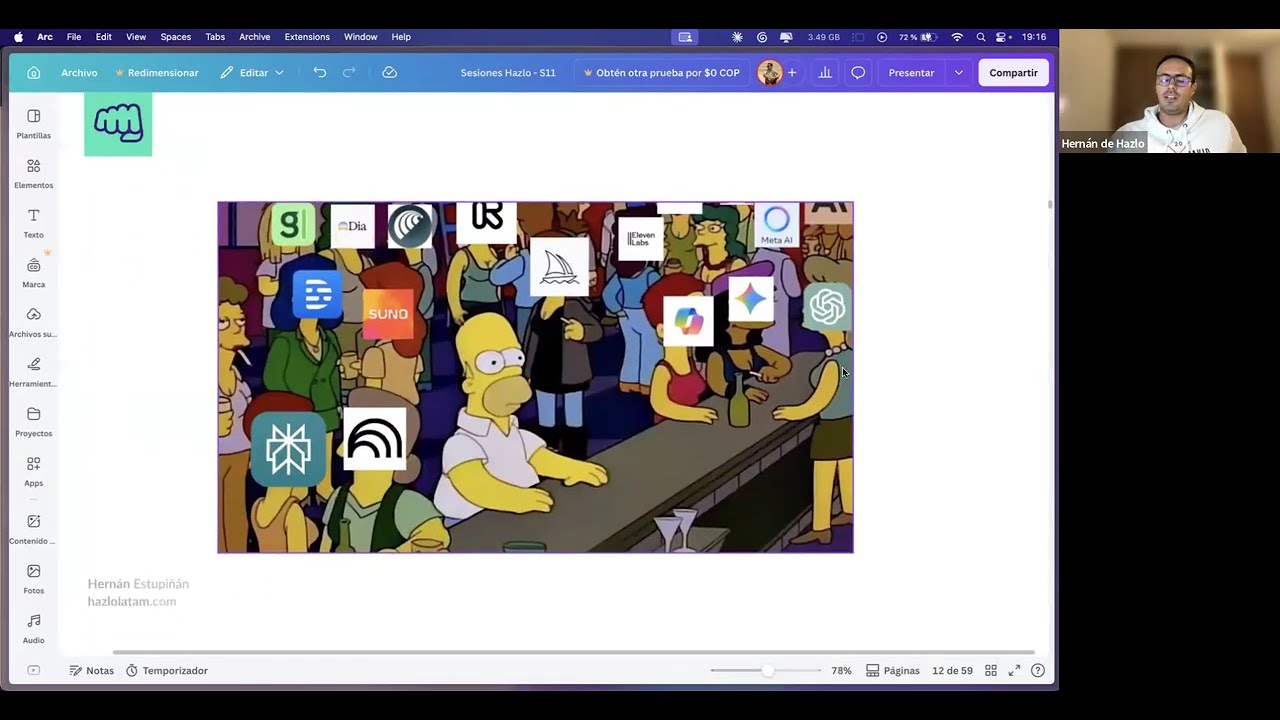Open the File menu in menu bar

[74, 37]
